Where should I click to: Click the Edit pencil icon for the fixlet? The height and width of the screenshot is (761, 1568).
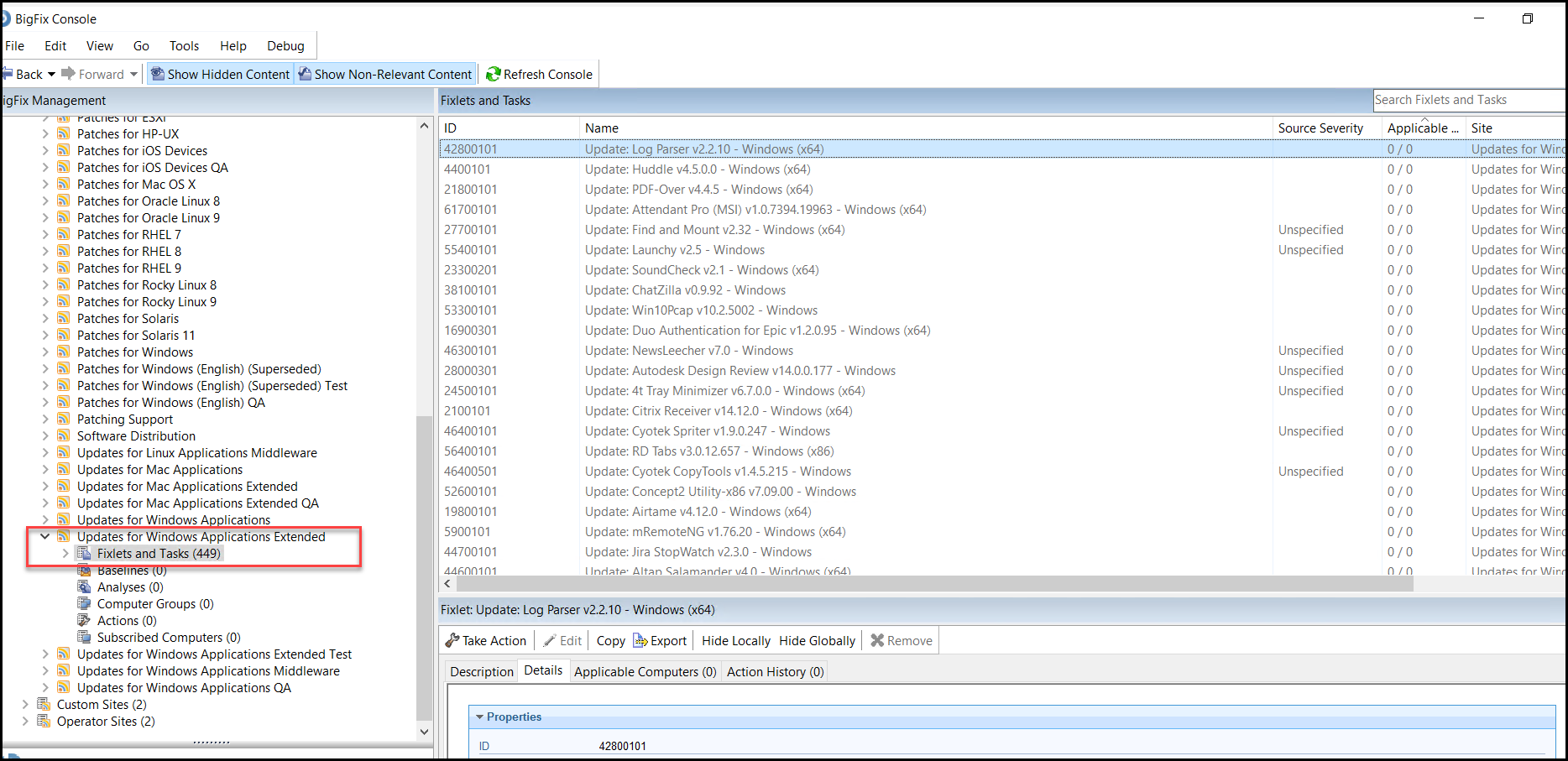[x=551, y=640]
